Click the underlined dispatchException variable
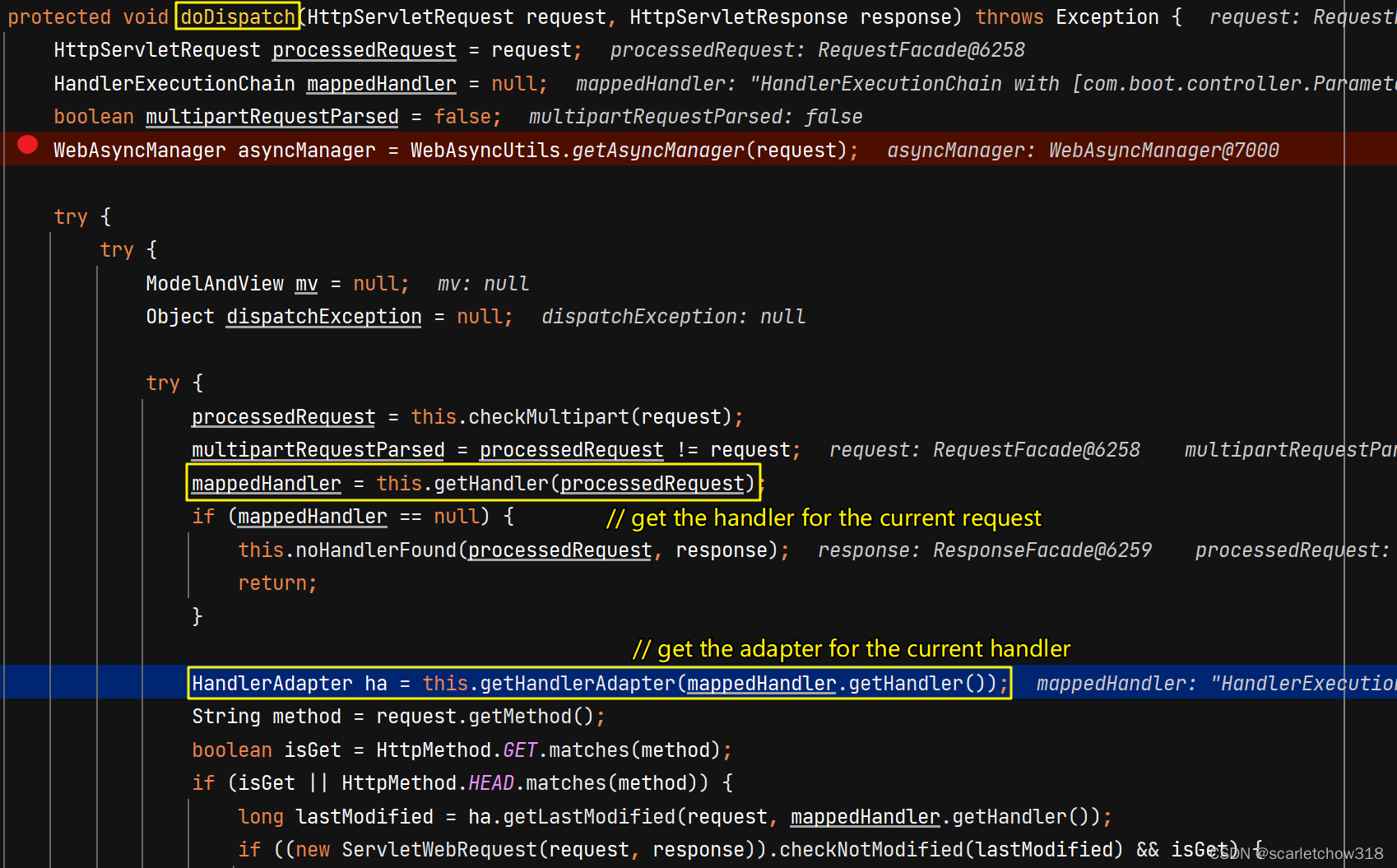 pos(323,316)
